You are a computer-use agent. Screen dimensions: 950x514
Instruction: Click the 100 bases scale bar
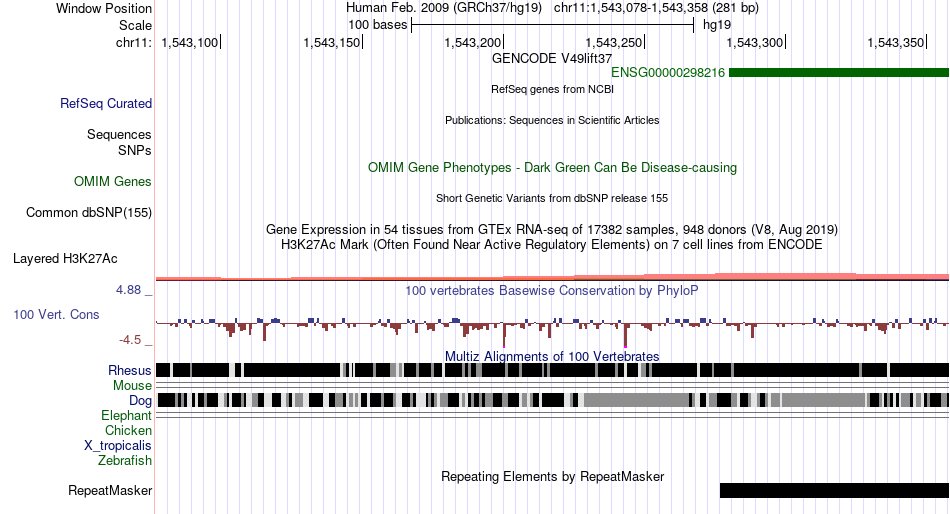553,25
